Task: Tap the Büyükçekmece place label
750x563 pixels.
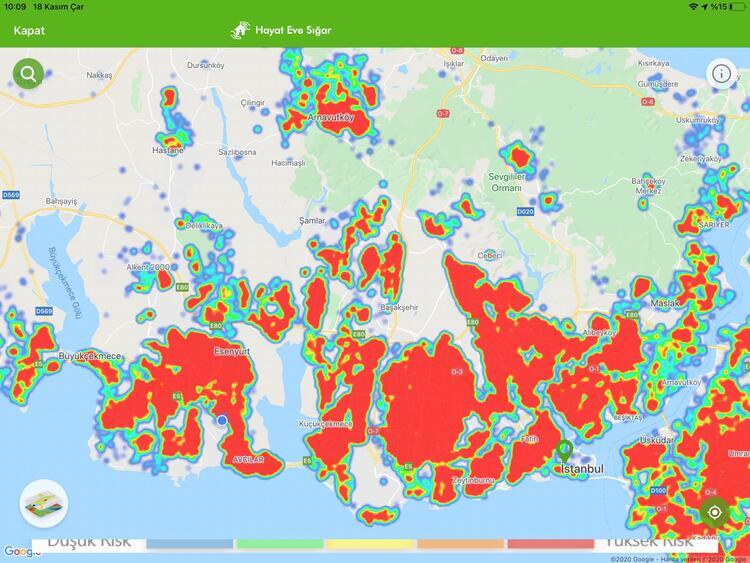Action: point(89,356)
